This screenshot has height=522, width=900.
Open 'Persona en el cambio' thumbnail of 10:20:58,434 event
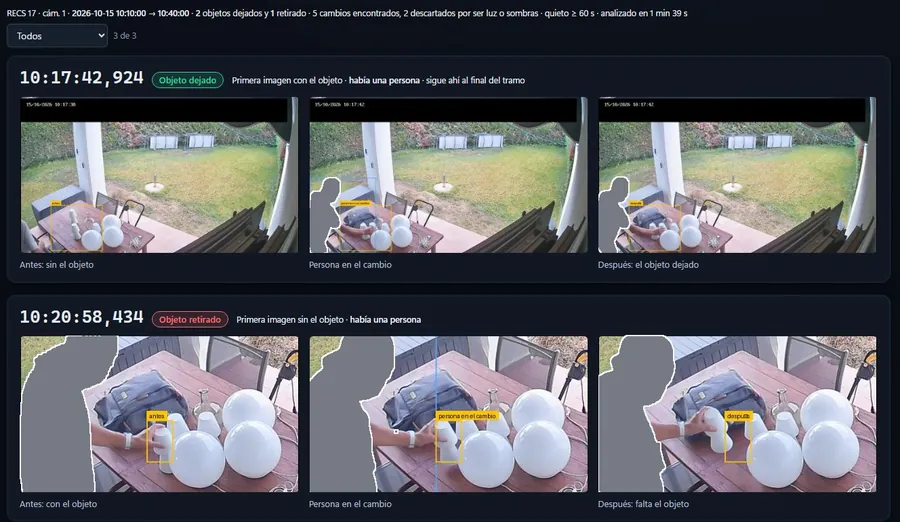click(448, 414)
